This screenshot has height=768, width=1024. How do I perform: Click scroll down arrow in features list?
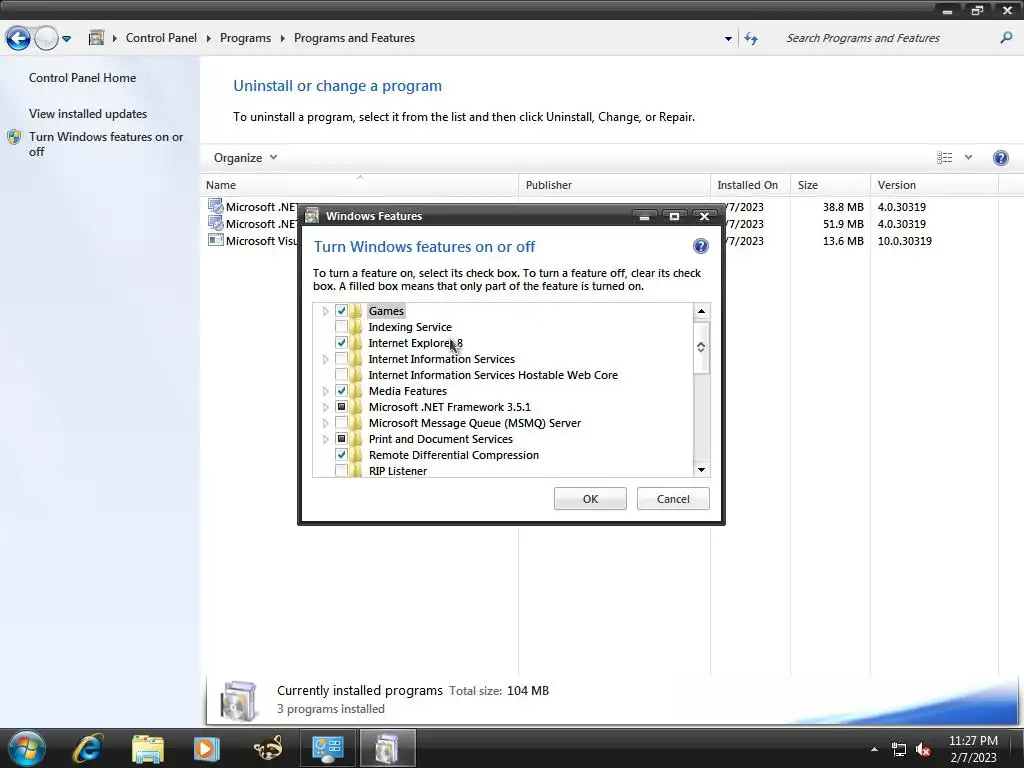click(701, 469)
